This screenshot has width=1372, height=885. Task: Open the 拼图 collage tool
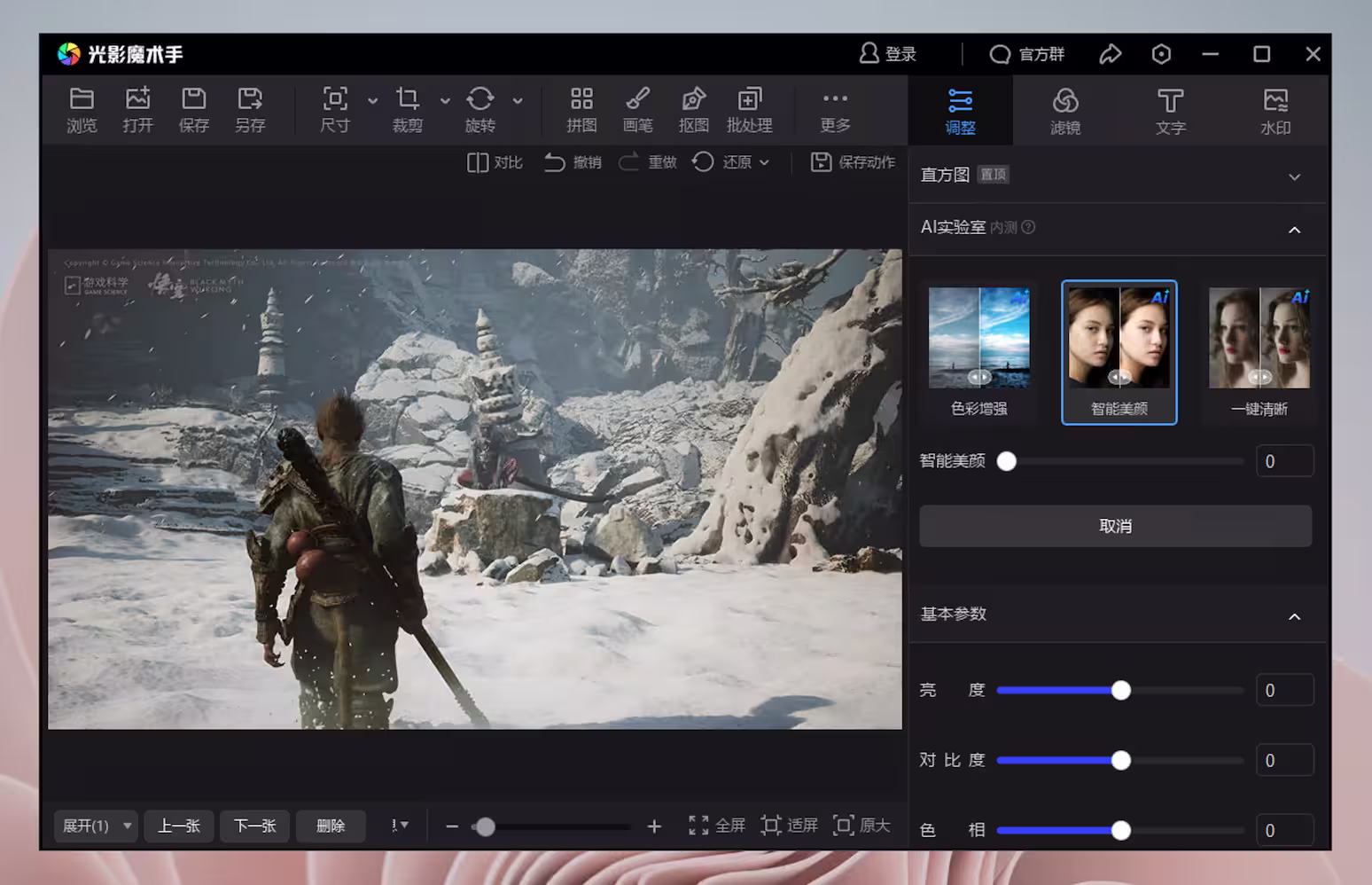(581, 110)
